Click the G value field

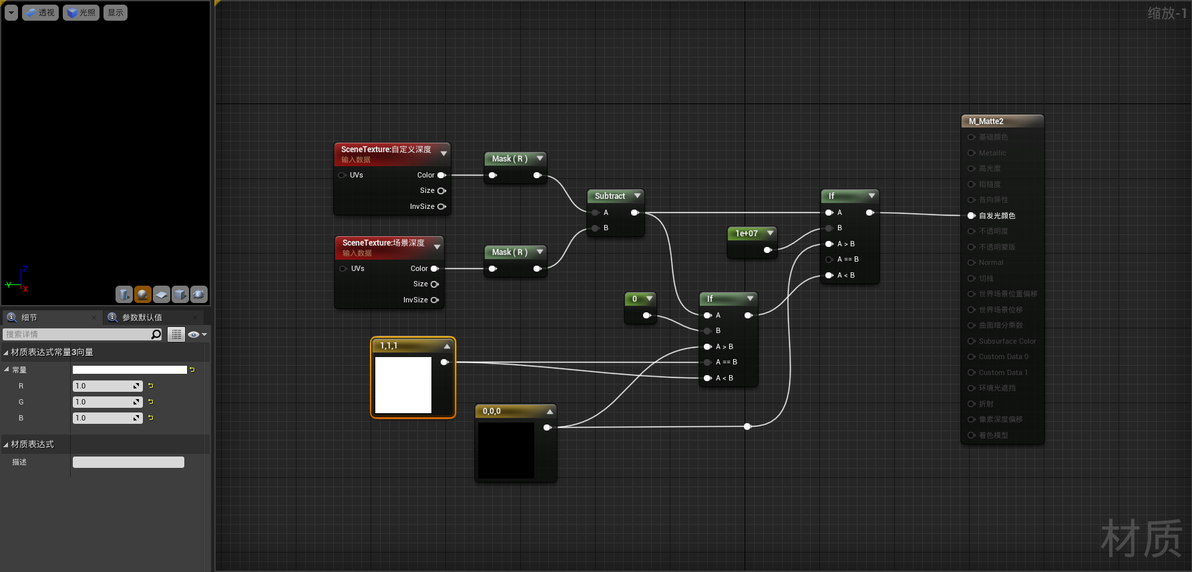click(108, 402)
